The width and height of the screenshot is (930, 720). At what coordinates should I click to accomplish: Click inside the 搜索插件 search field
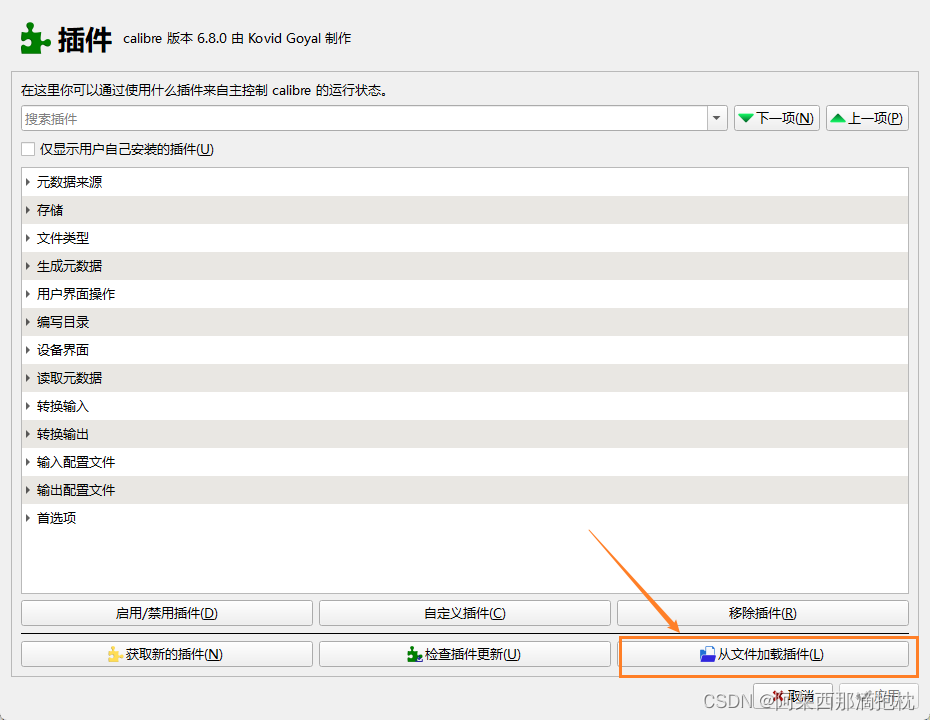pos(364,119)
